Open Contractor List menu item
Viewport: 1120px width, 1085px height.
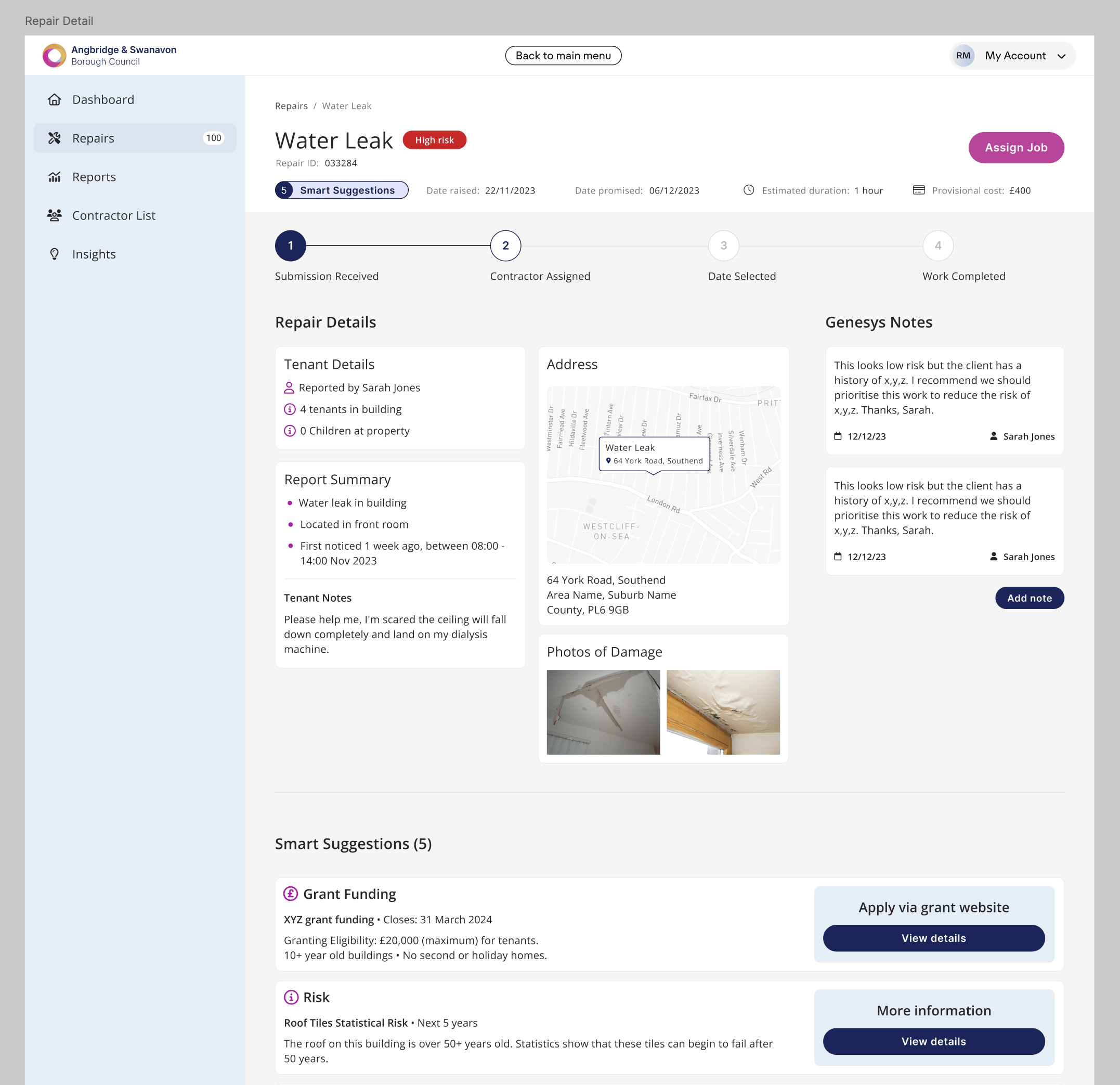click(114, 215)
